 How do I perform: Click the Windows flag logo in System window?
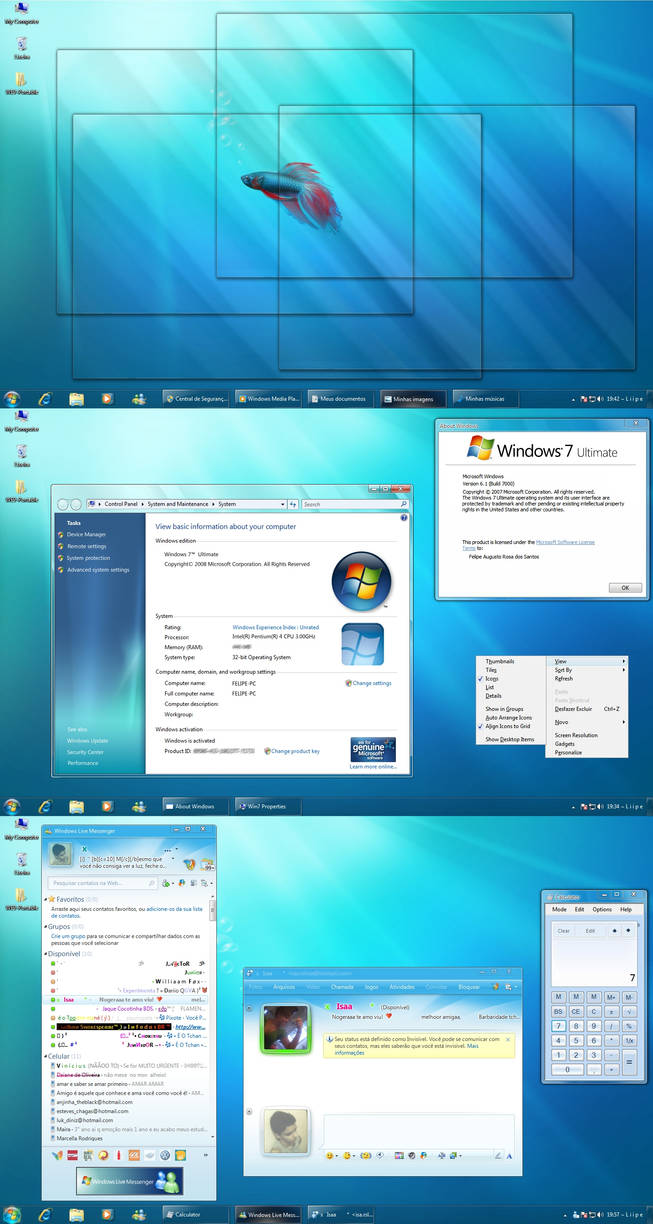(361, 581)
